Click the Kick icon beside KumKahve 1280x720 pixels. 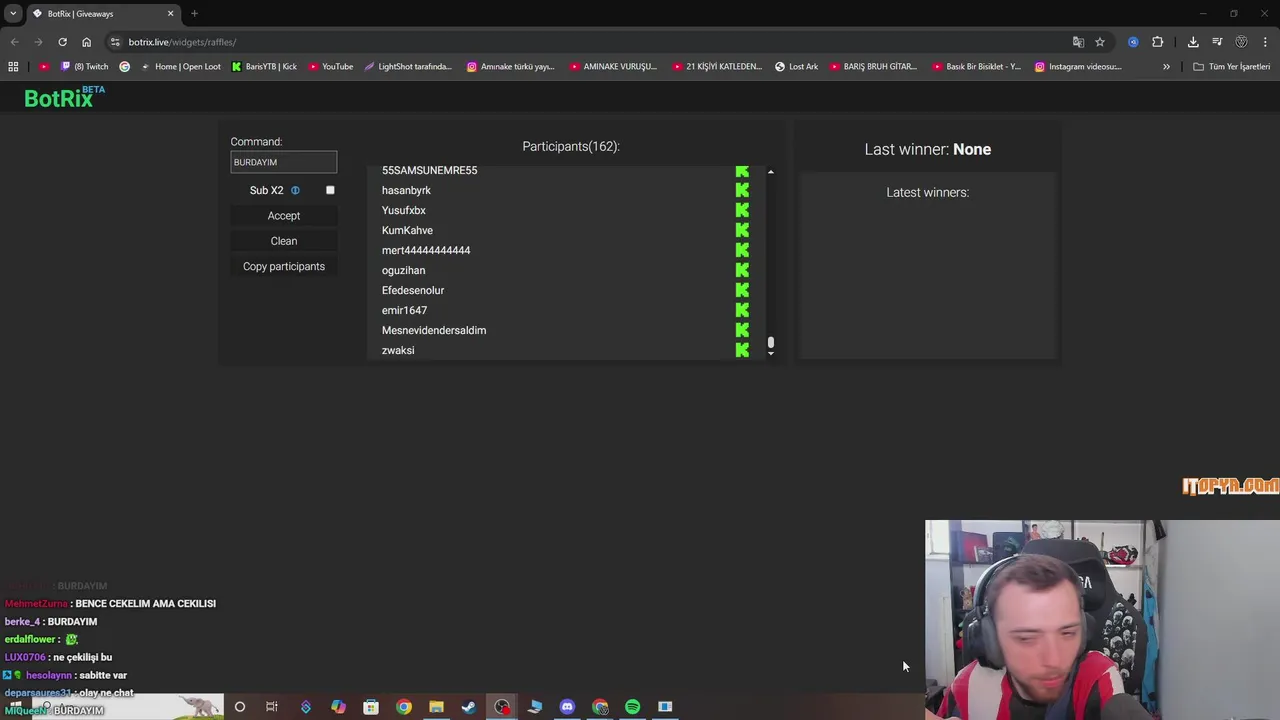tap(742, 230)
